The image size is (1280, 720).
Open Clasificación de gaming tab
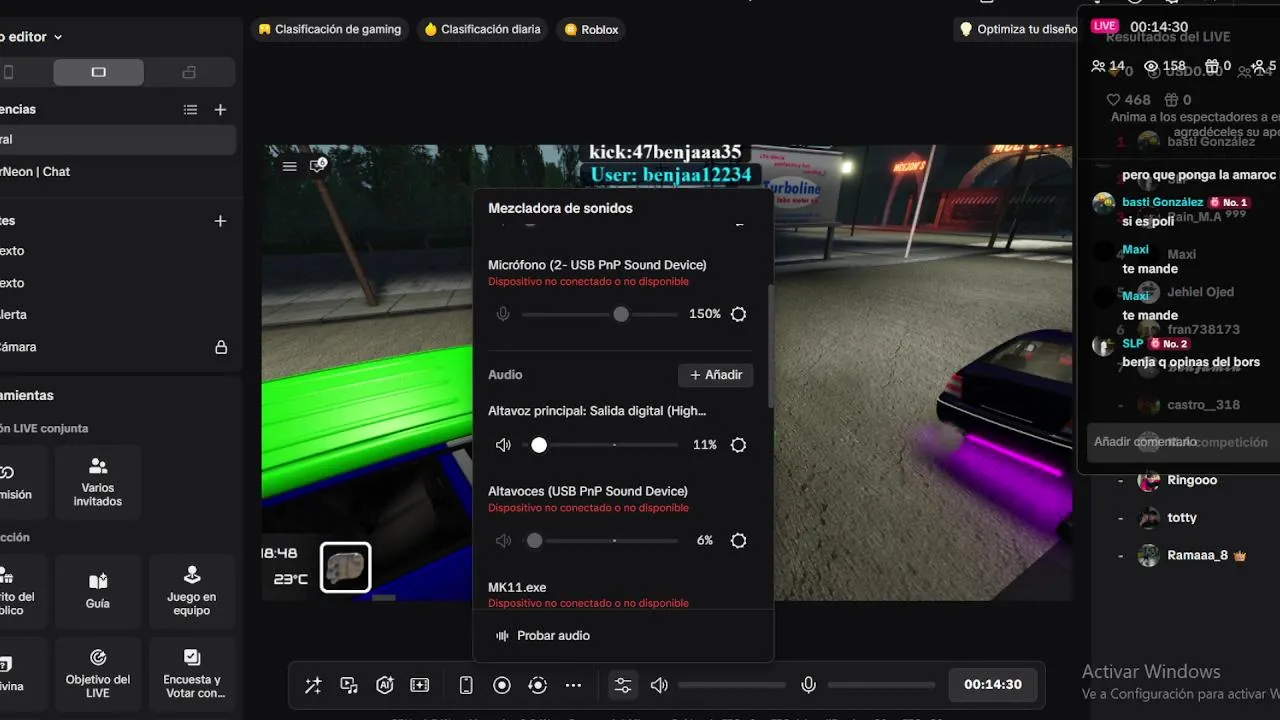pyautogui.click(x=329, y=29)
